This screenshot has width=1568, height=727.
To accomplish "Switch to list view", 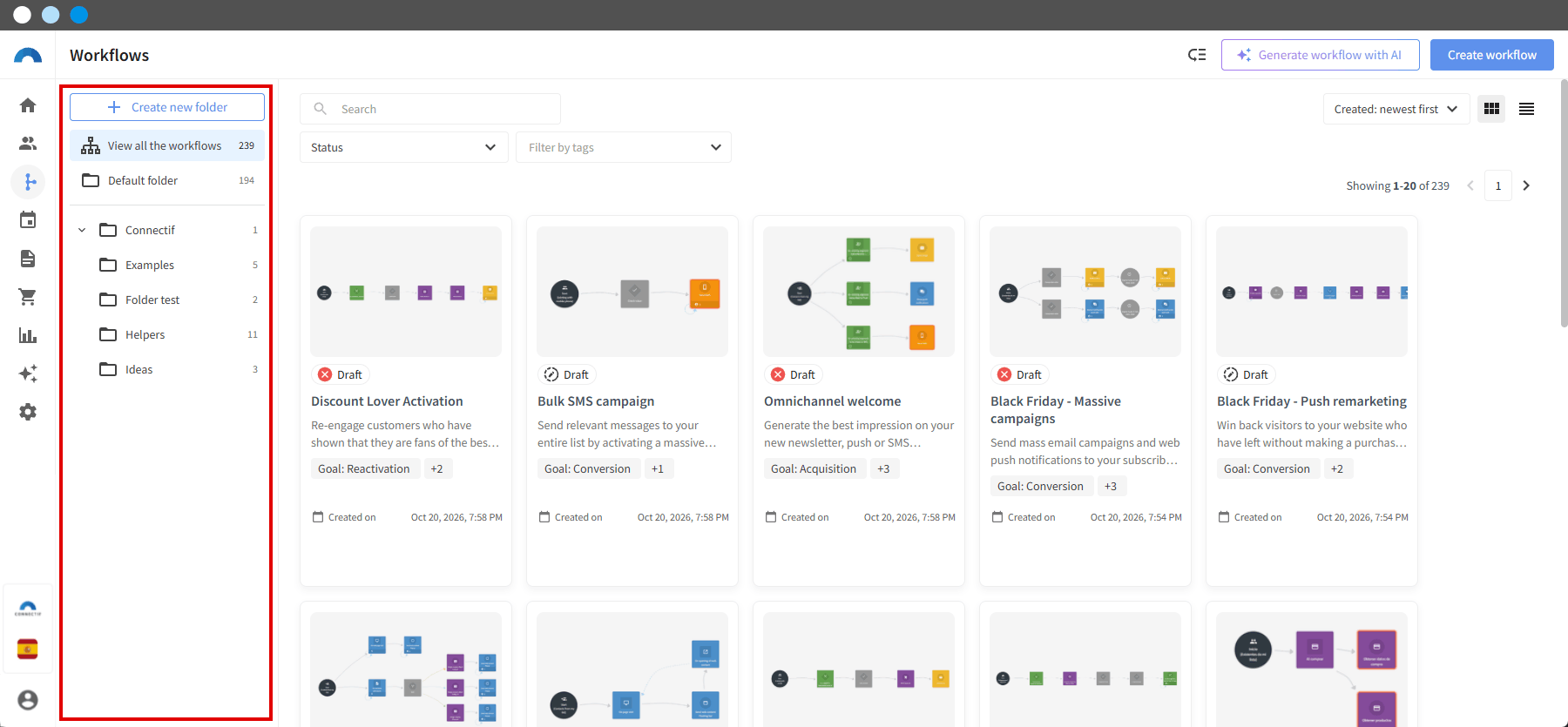I will click(1526, 109).
